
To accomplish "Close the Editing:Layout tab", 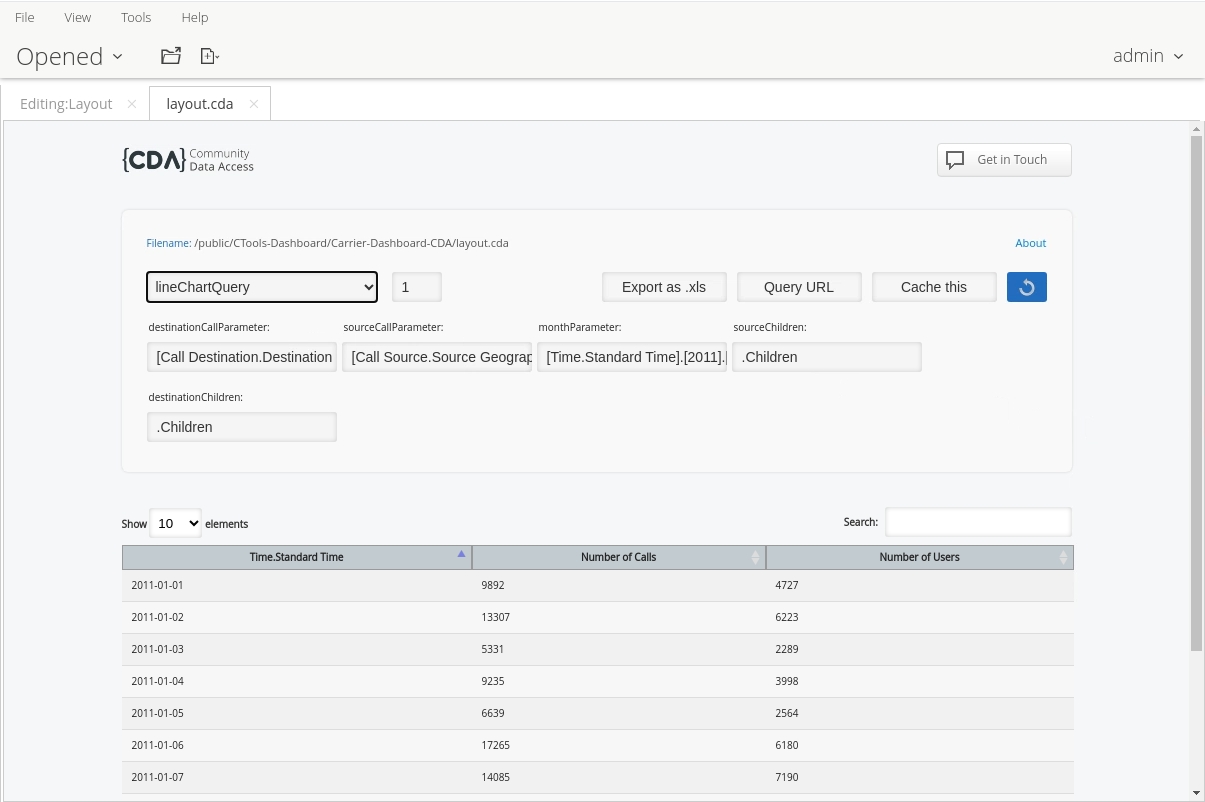I will point(132,104).
